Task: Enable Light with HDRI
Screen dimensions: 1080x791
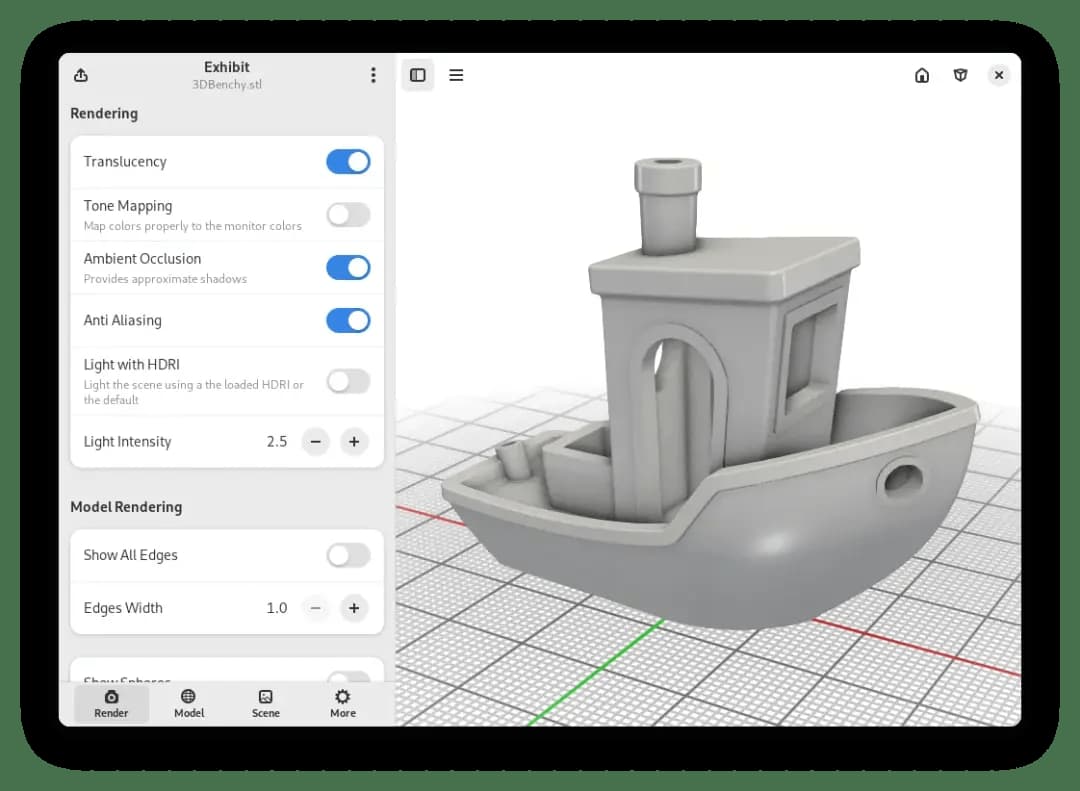Action: 348,381
